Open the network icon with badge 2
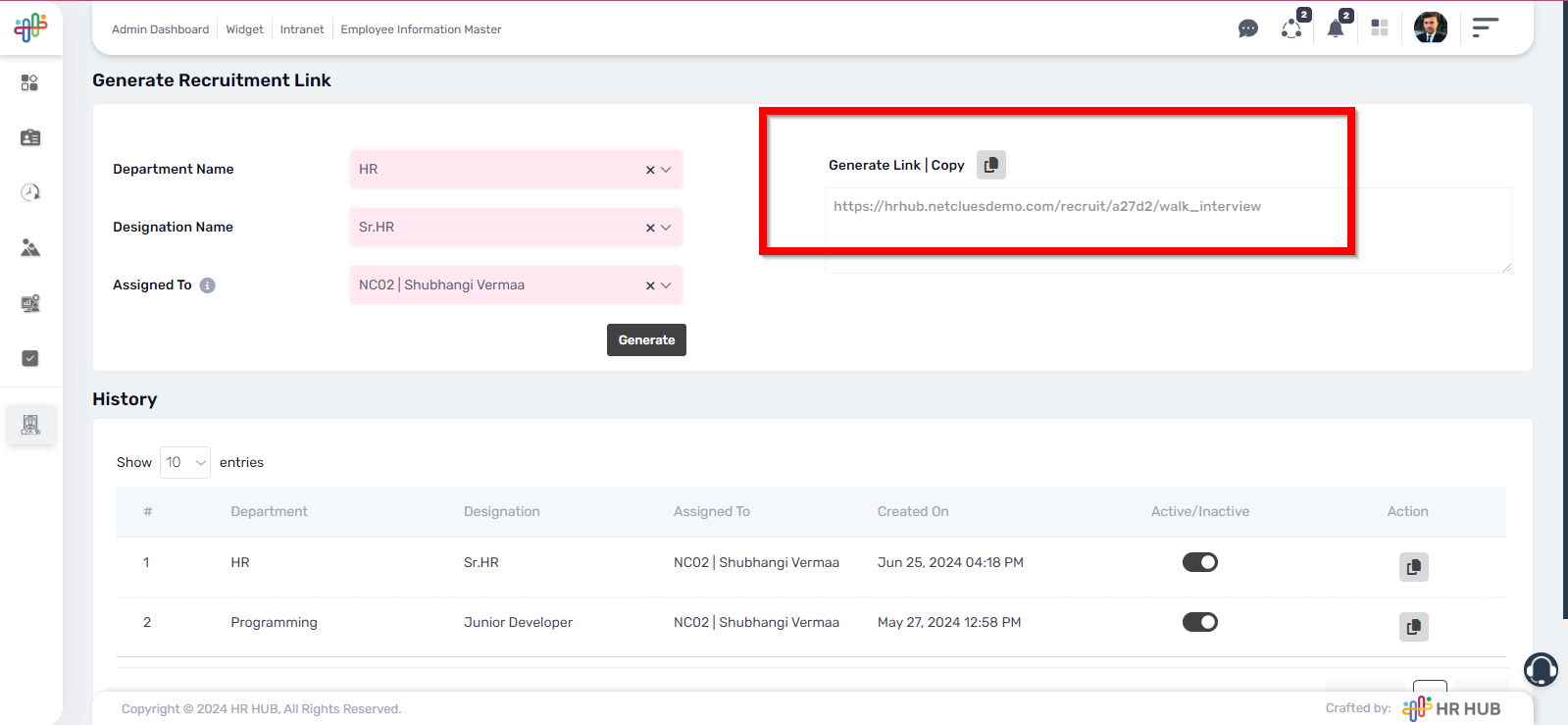This screenshot has height=725, width=1568. (x=1292, y=27)
